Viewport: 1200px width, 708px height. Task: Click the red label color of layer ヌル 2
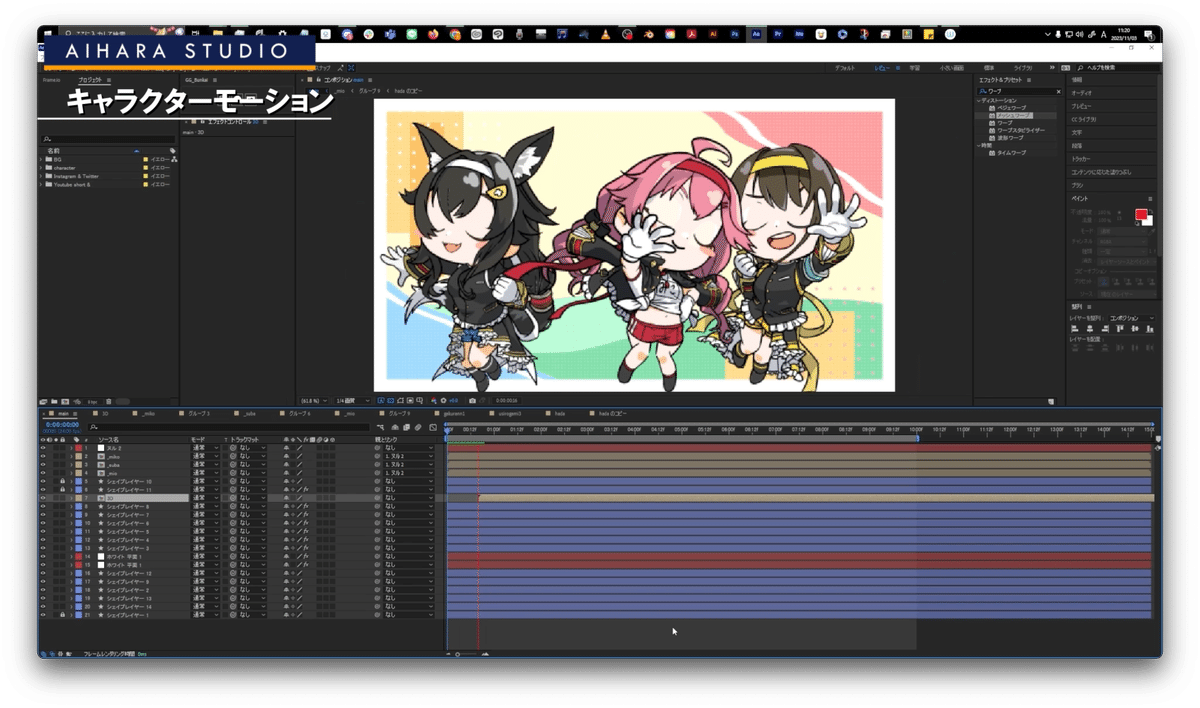78,448
